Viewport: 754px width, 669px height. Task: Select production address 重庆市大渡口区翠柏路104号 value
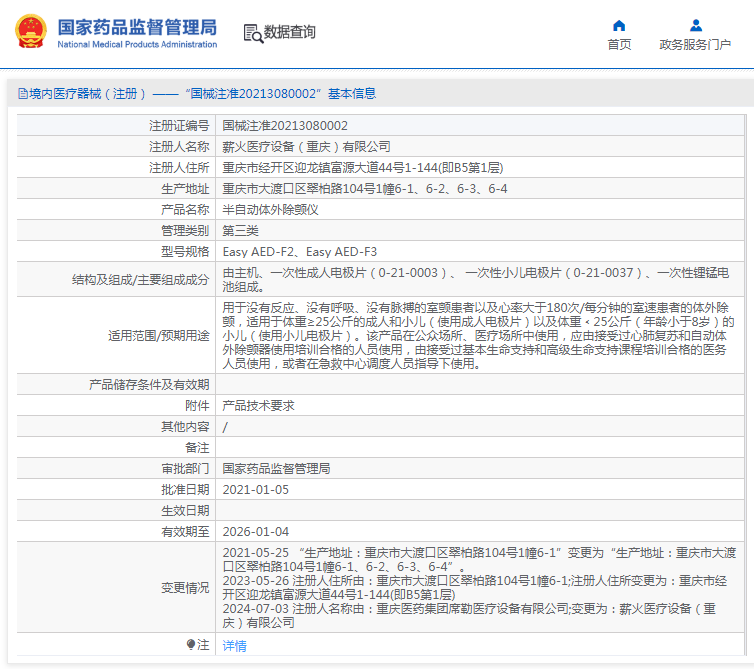coord(364,189)
